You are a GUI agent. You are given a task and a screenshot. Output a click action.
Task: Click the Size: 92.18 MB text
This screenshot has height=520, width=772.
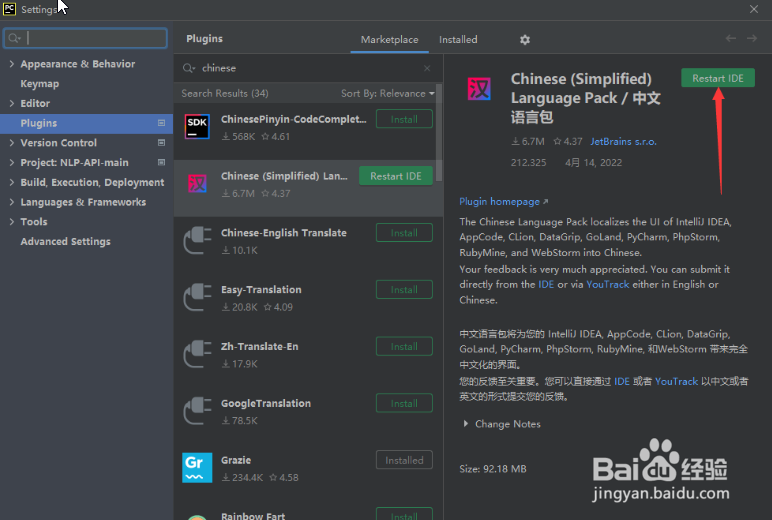[x=493, y=469]
